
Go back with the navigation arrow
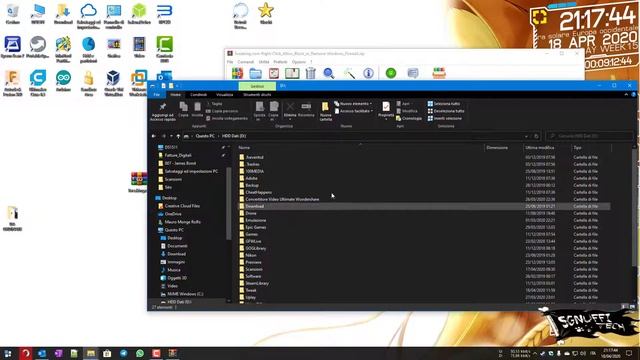[x=154, y=136]
